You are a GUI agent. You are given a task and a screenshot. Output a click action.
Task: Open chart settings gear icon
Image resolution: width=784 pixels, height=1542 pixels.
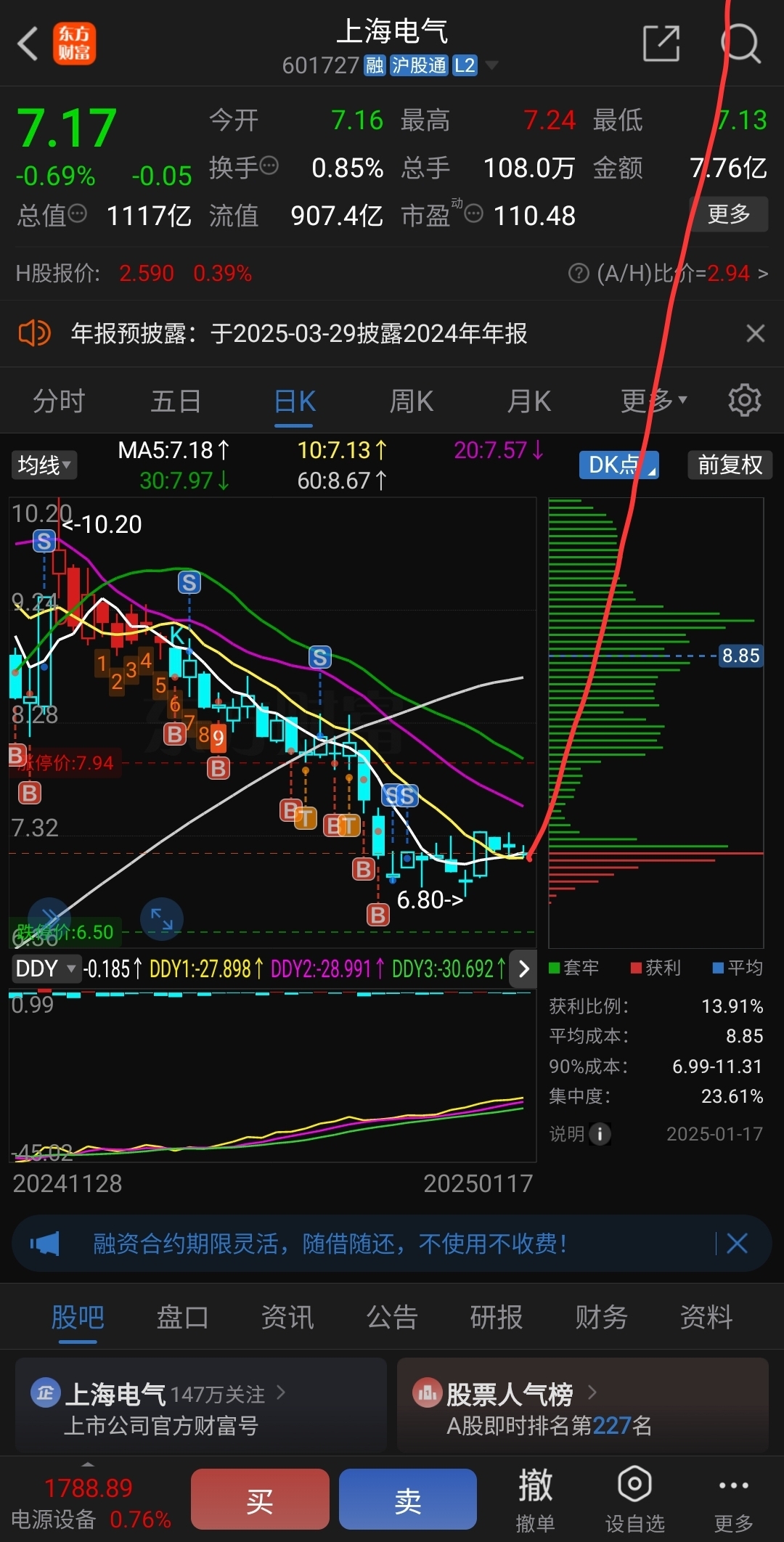point(744,400)
